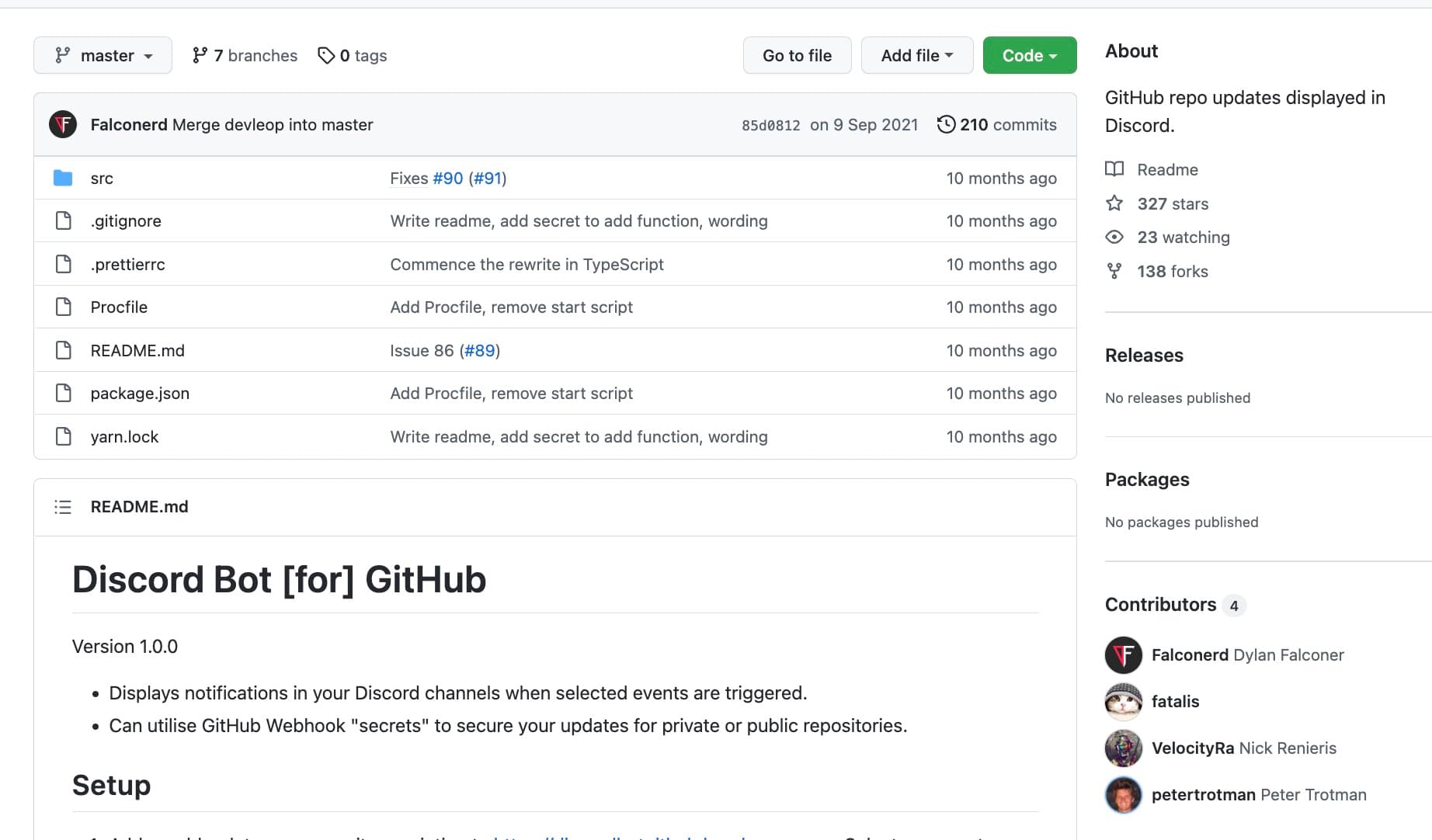This screenshot has width=1432, height=840.
Task: Open the src folder
Action: point(102,178)
